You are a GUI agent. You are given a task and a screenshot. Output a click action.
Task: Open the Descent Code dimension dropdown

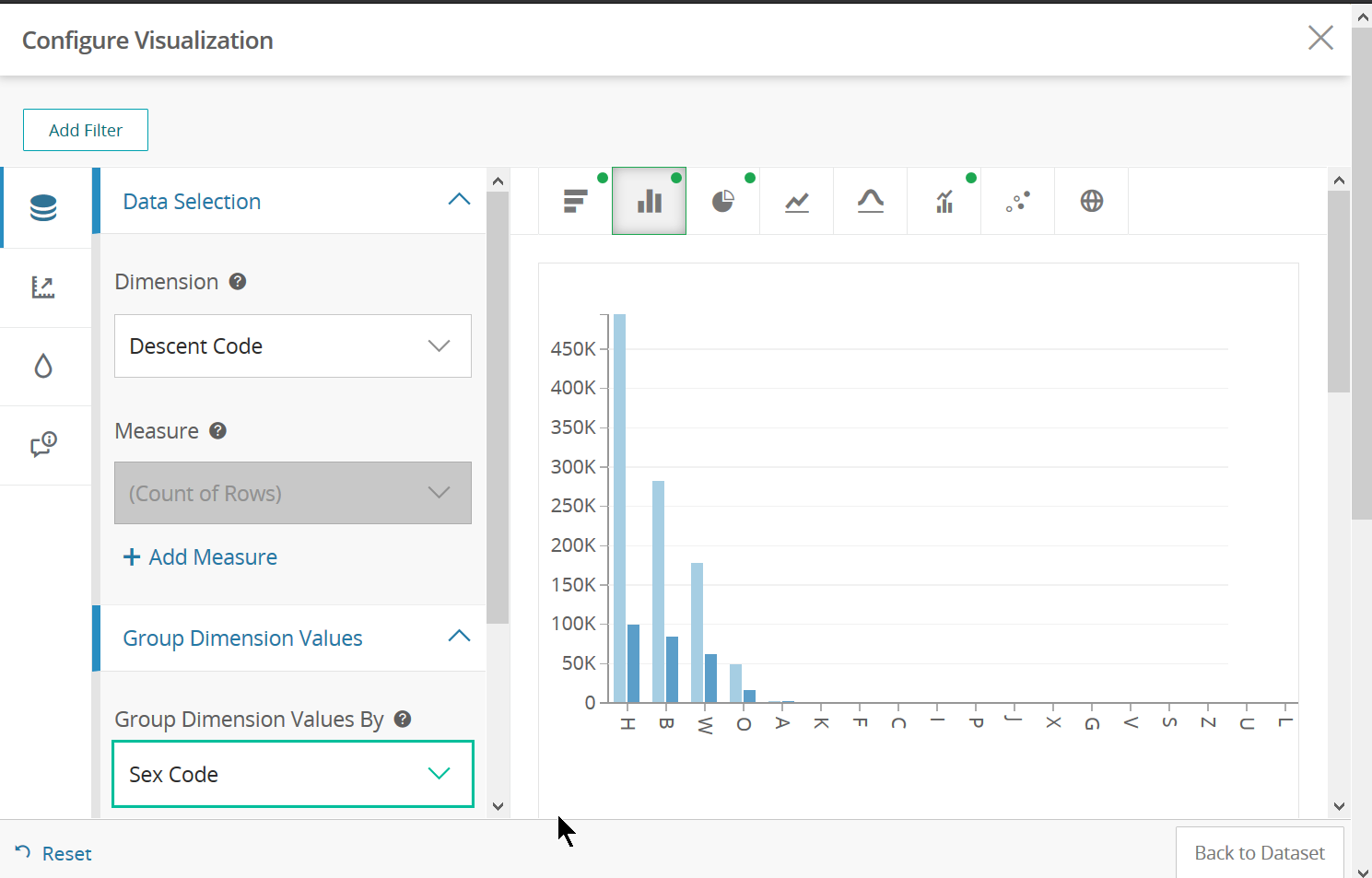293,346
